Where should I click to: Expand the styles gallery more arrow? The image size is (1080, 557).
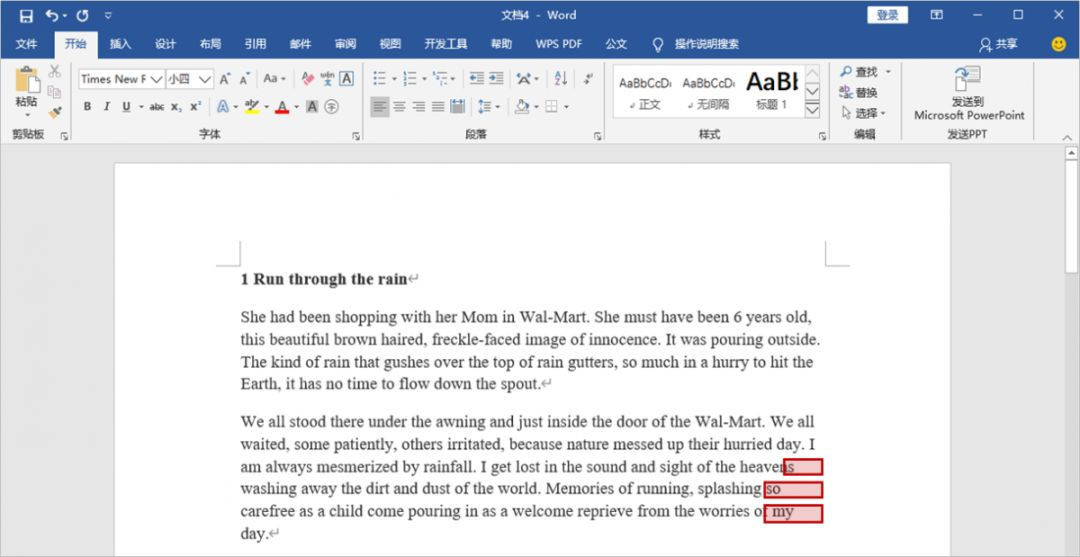[x=812, y=109]
